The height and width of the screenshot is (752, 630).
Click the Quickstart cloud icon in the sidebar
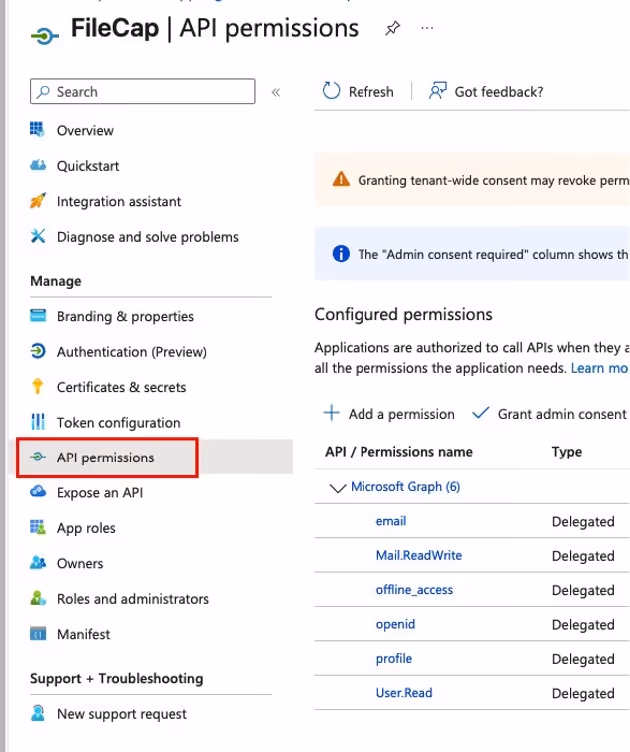(38, 166)
